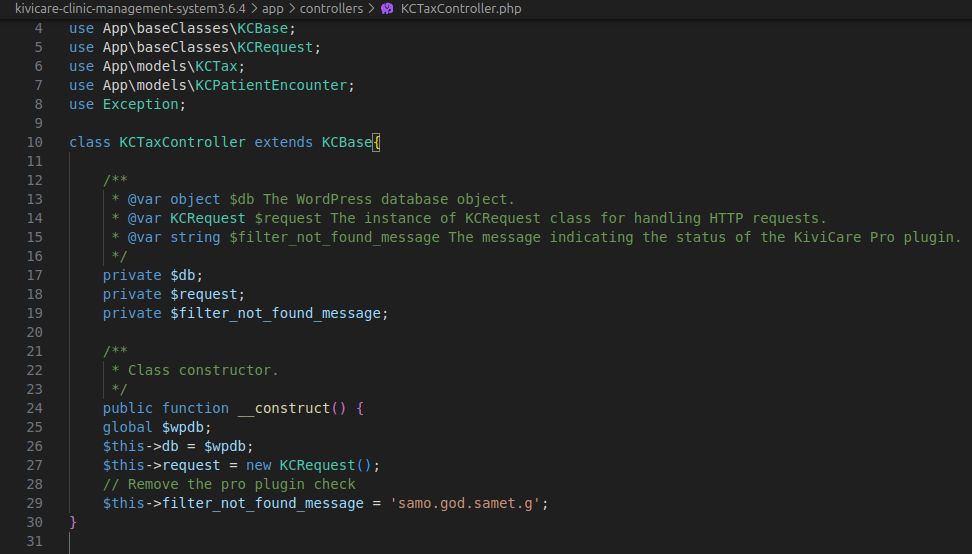Click KCRequest in new KCRequest() call
The image size is (972, 554).
316,465
